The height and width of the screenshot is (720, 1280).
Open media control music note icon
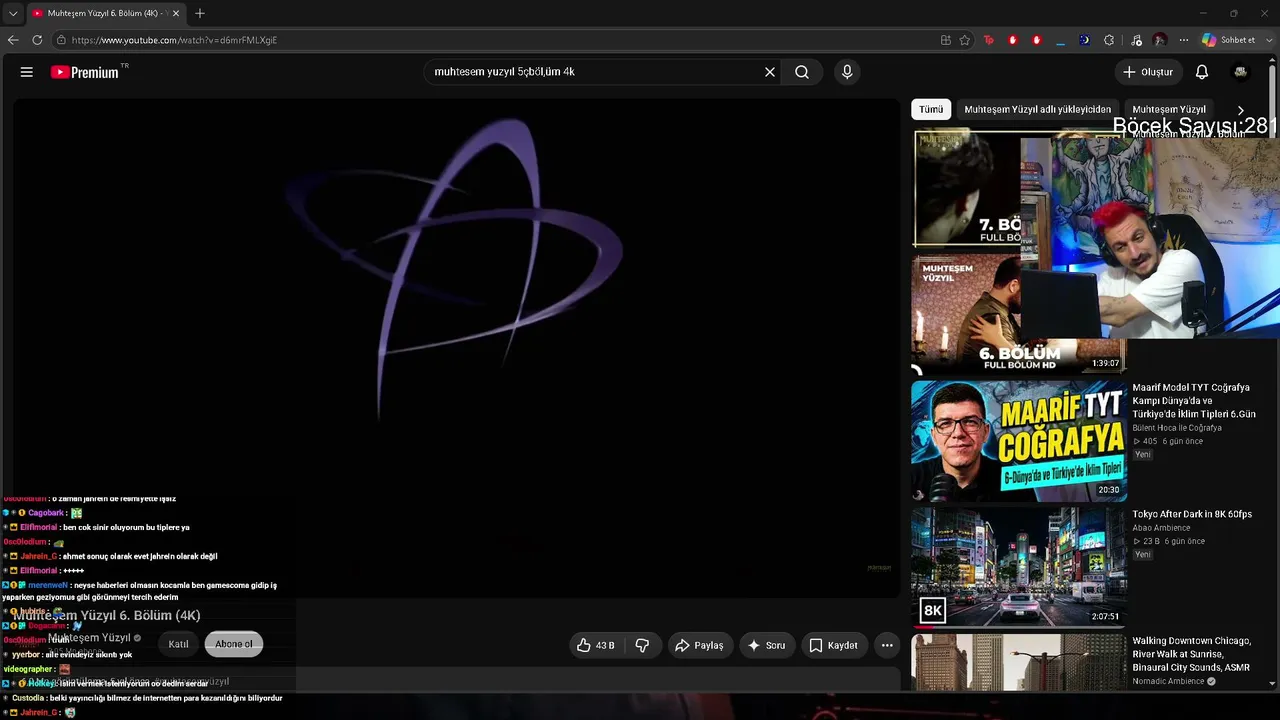1136,40
